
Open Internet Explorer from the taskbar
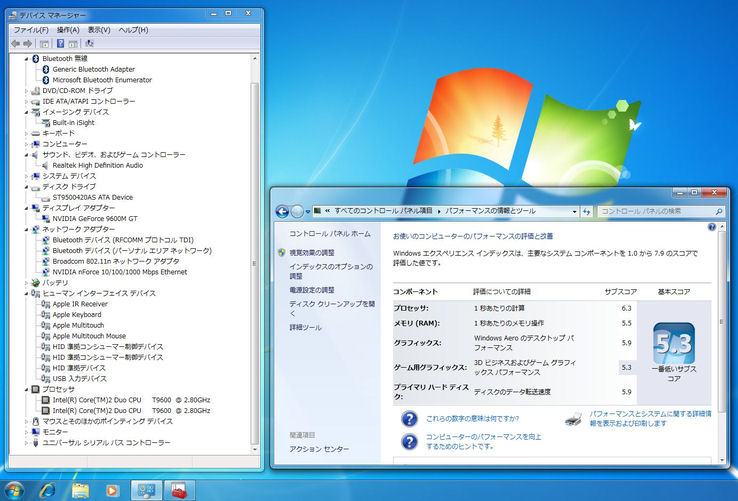(46, 490)
